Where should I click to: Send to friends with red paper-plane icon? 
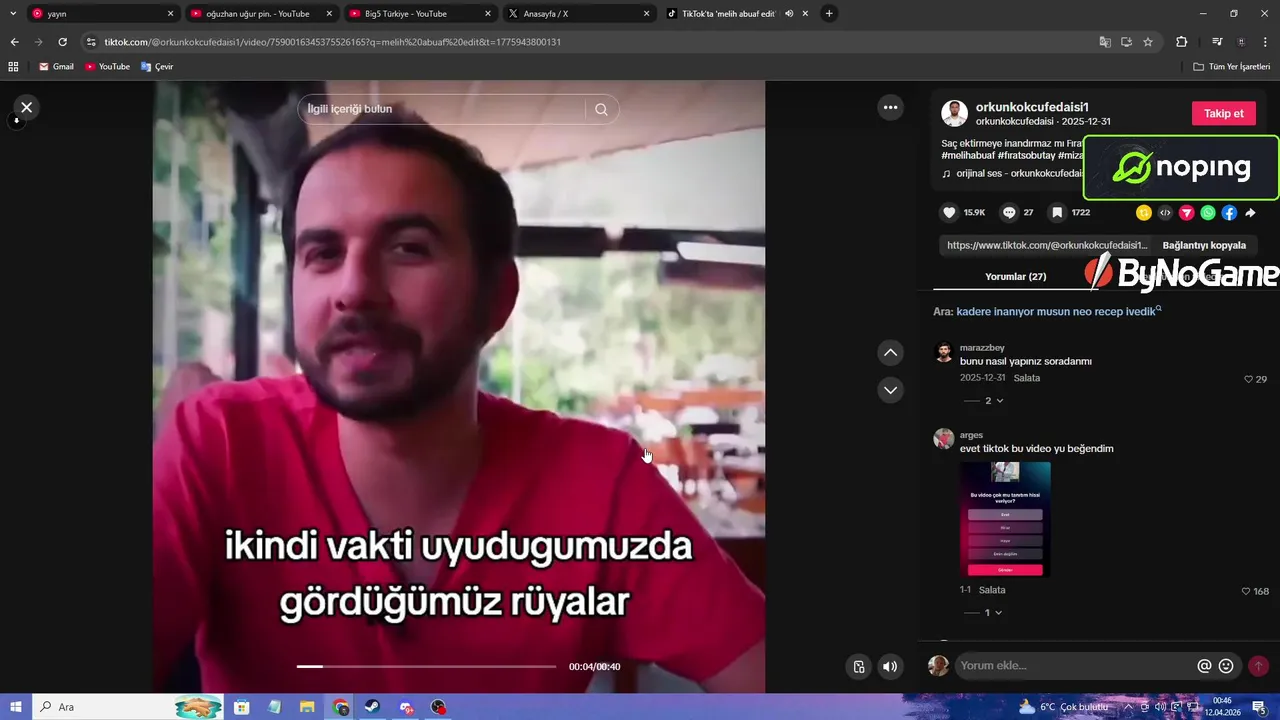[1187, 212]
